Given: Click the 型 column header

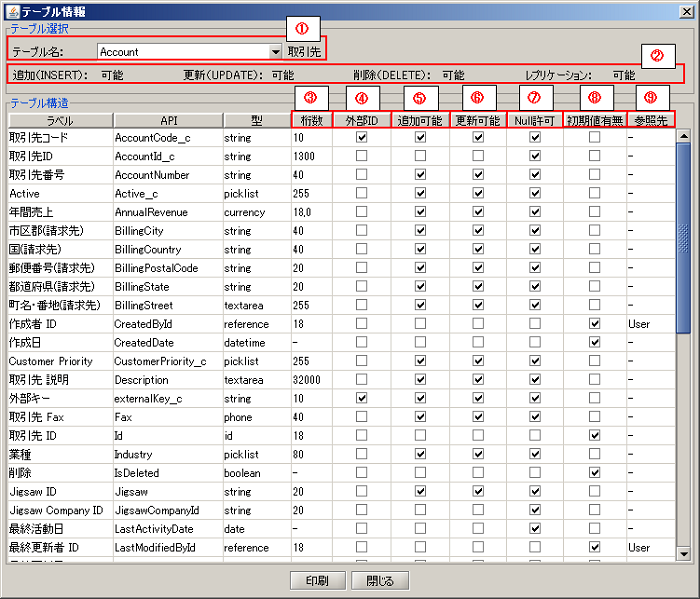Looking at the screenshot, I should pyautogui.click(x=257, y=121).
